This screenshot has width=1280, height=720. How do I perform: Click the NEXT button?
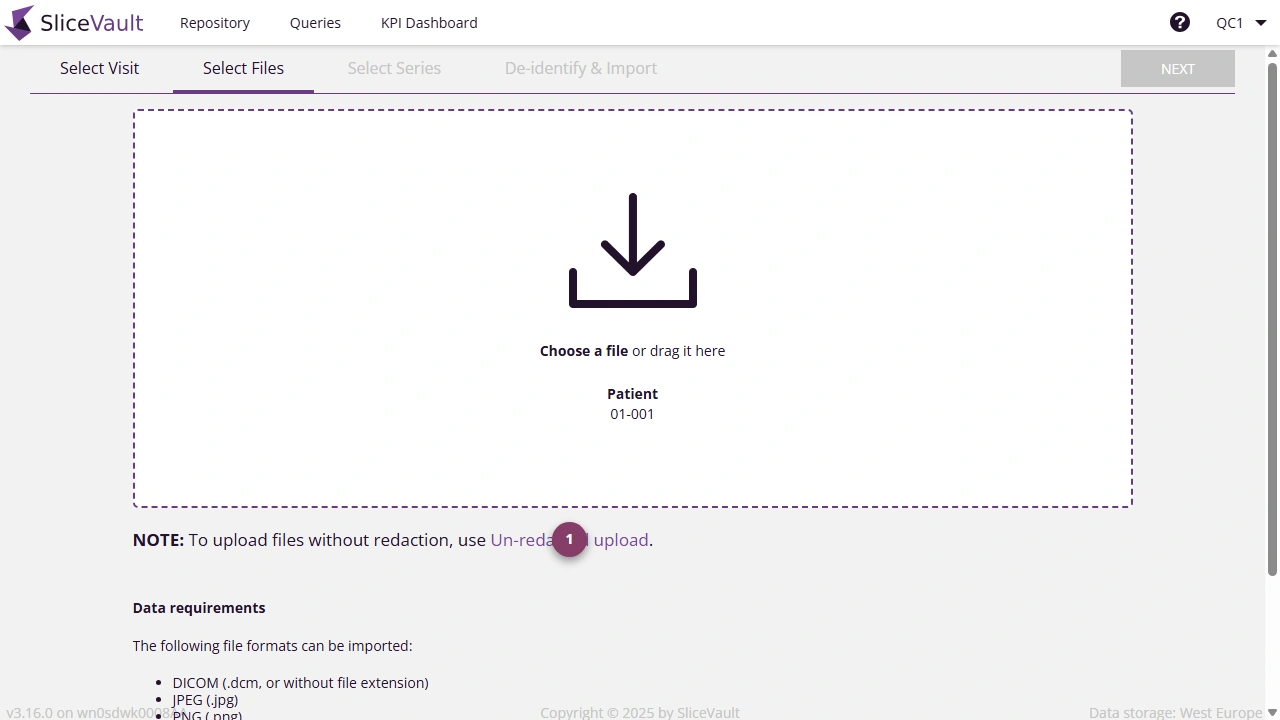pos(1177,68)
